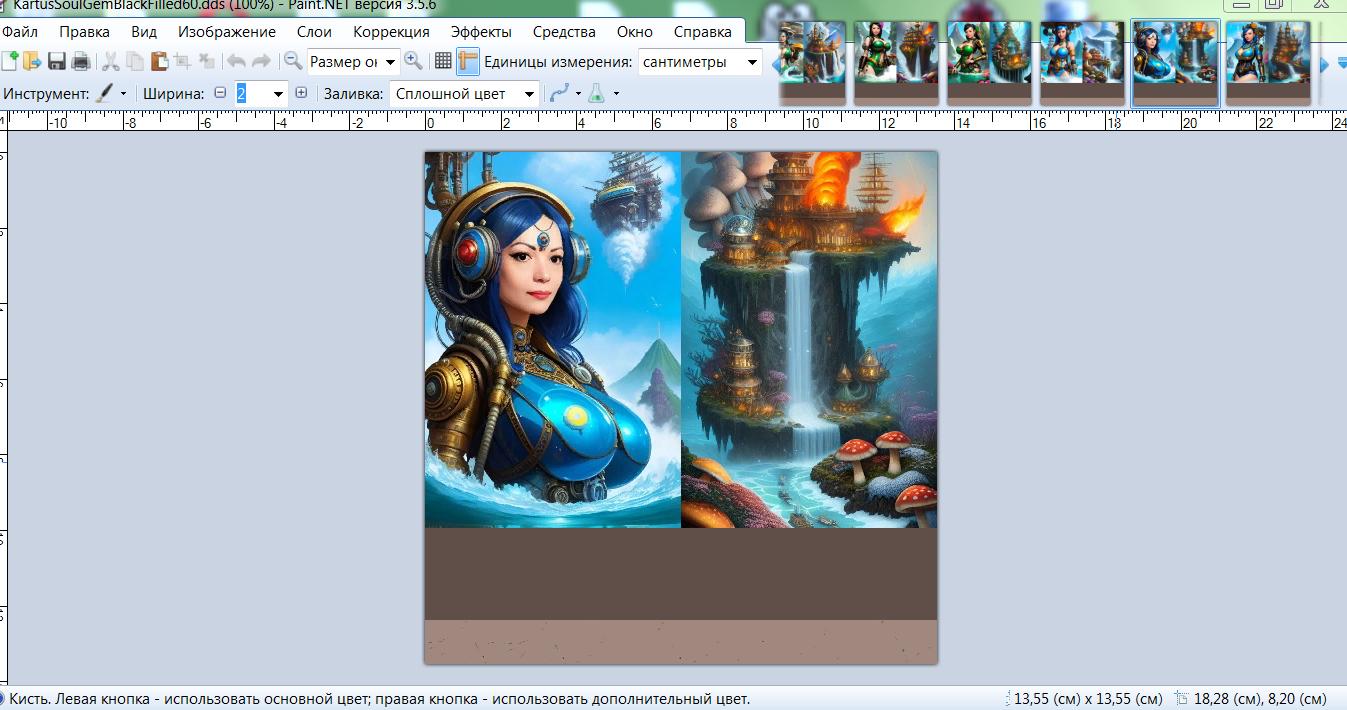Zoom out with the minus magnifier icon
Image resolution: width=1347 pixels, height=710 pixels.
pos(293,61)
